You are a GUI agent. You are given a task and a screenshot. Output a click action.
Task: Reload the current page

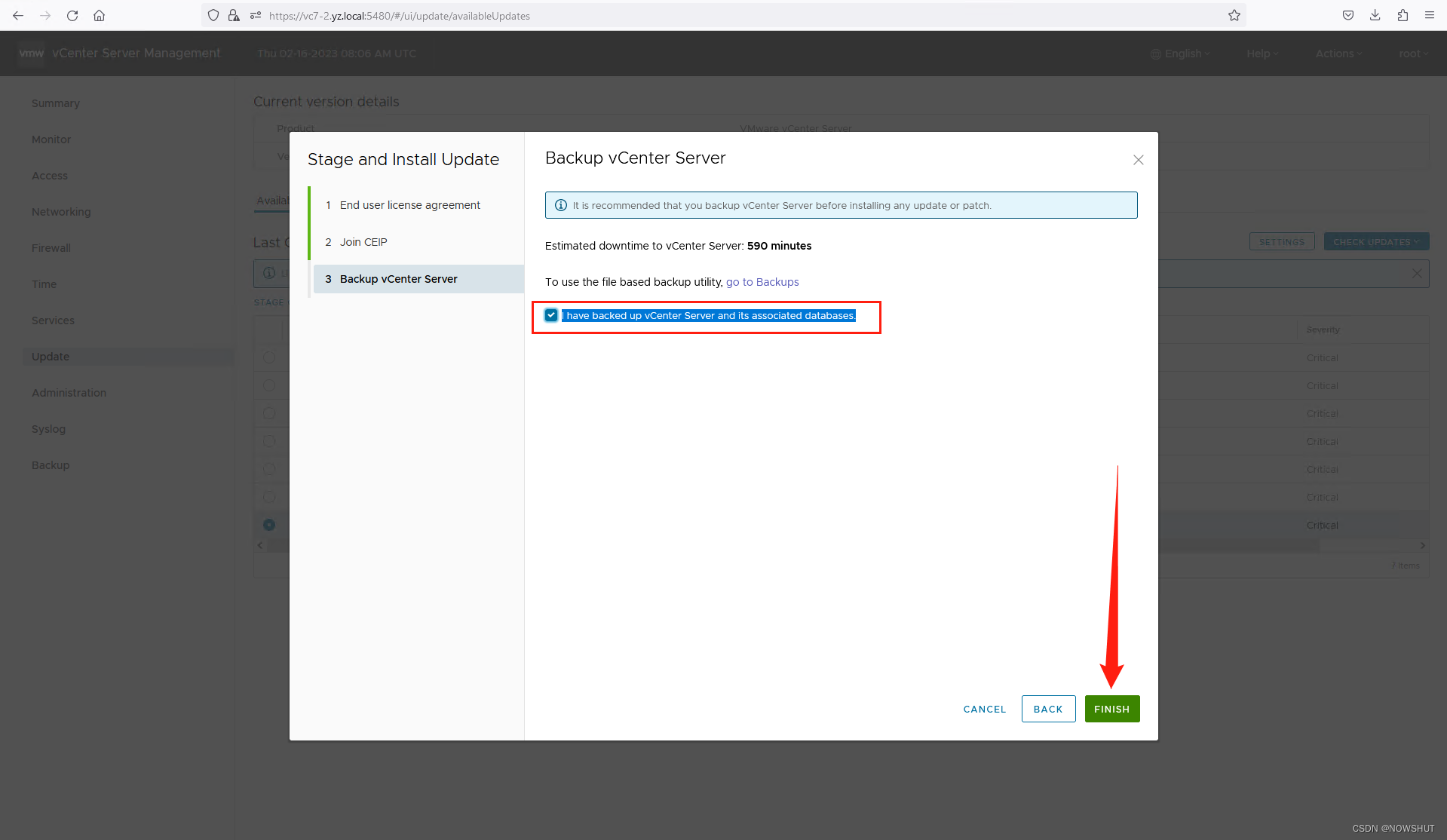(x=72, y=15)
